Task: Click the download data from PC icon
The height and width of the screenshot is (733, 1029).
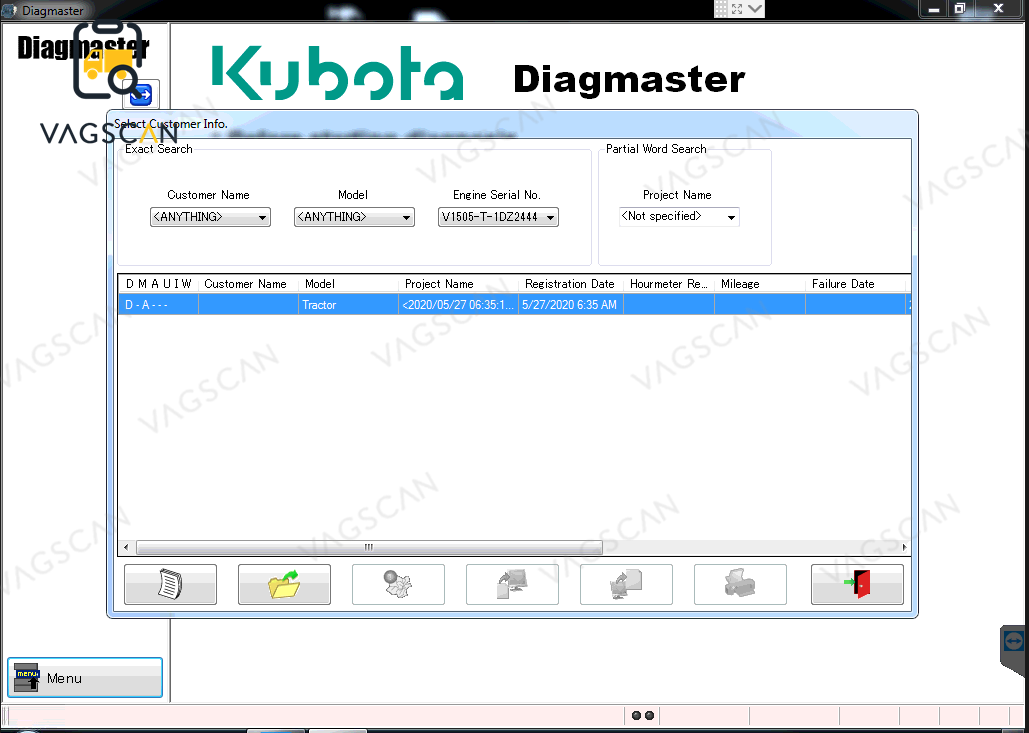Action: (626, 584)
